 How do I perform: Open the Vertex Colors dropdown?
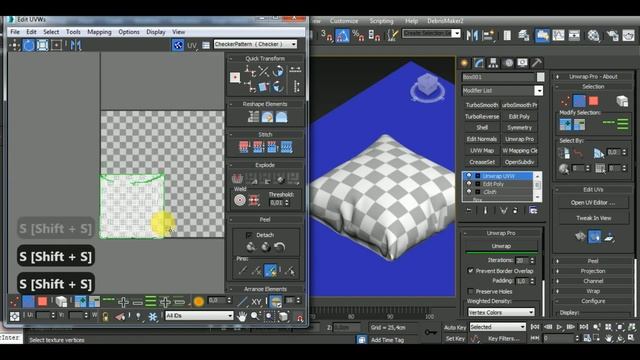coord(501,312)
